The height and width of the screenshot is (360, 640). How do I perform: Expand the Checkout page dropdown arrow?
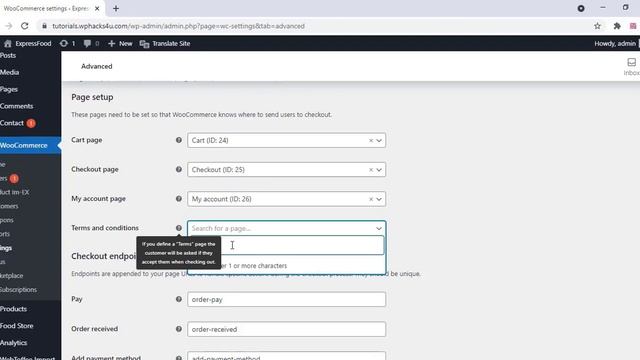click(x=379, y=170)
